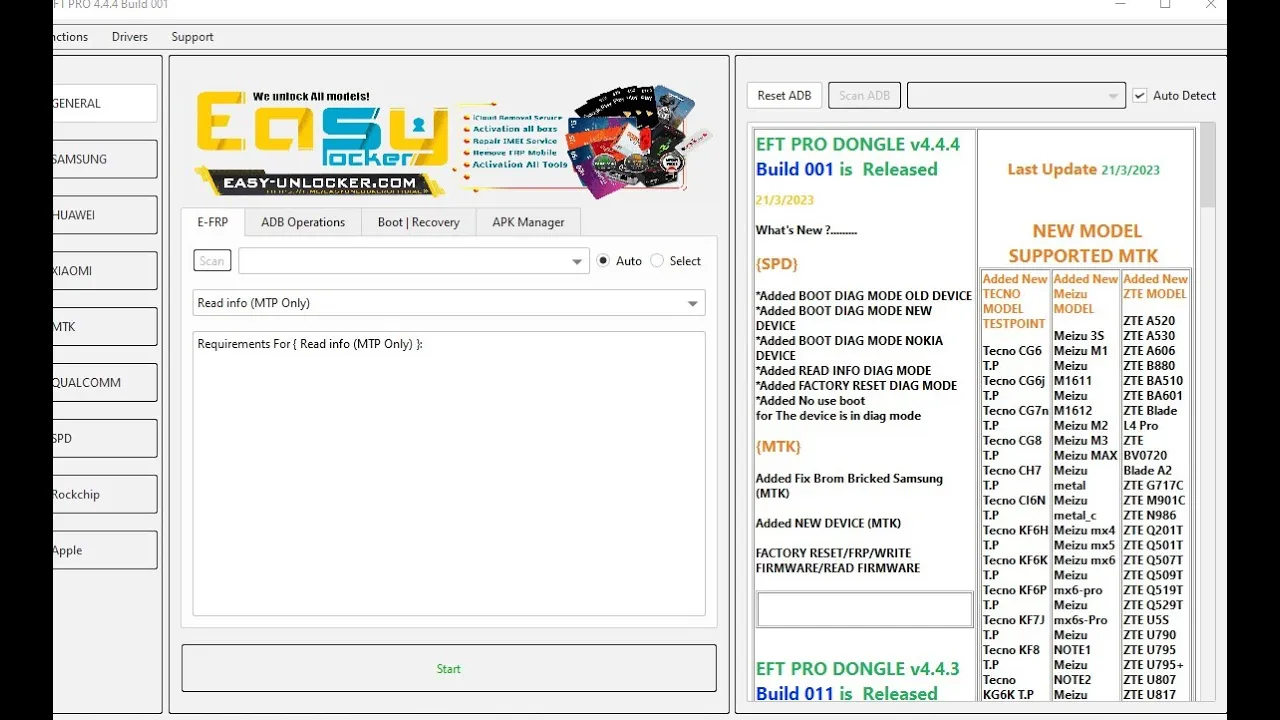Click 'ZTE B880' in model list

[1149, 366]
